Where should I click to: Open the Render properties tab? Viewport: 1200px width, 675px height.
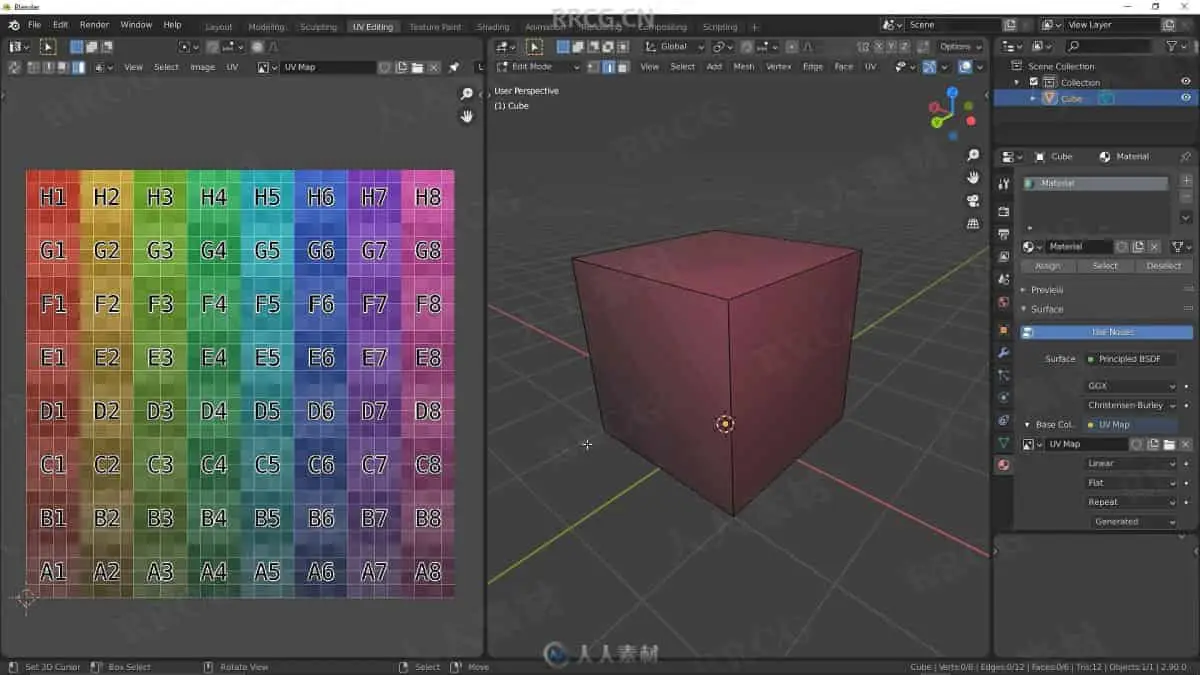click(1004, 212)
